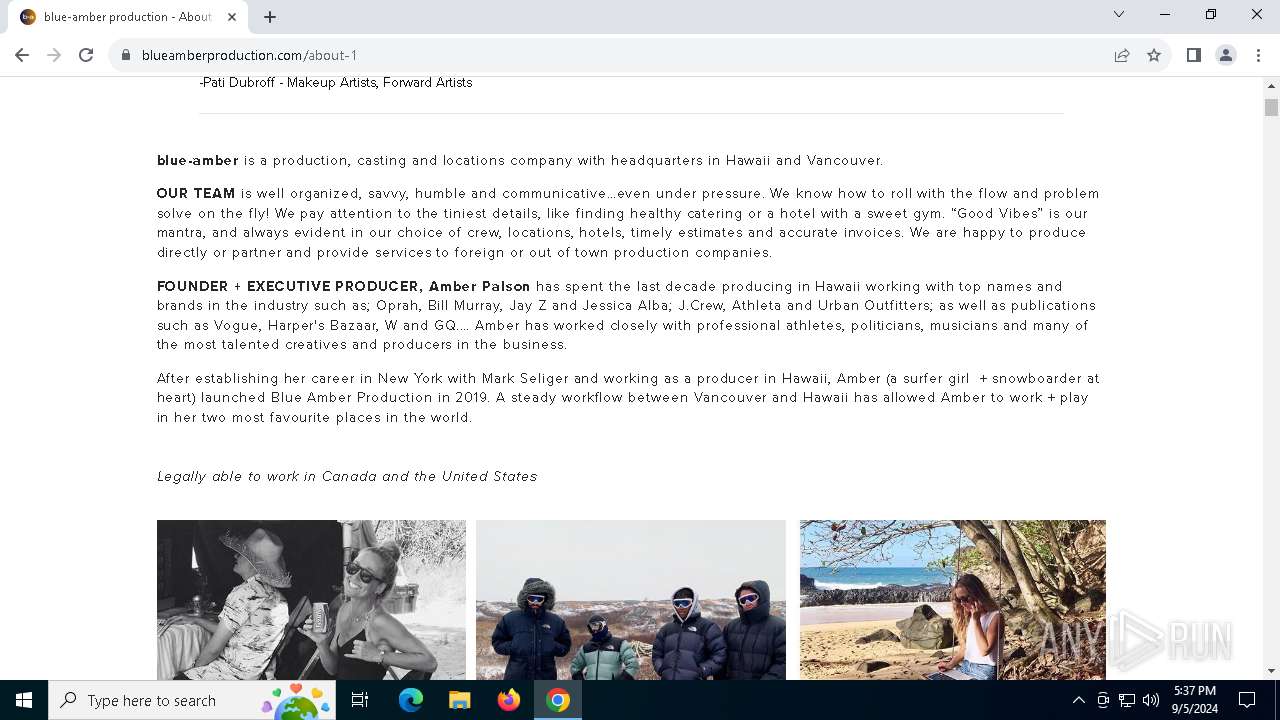Open File Explorer from taskbar
1280x720 pixels.
pyautogui.click(x=459, y=700)
